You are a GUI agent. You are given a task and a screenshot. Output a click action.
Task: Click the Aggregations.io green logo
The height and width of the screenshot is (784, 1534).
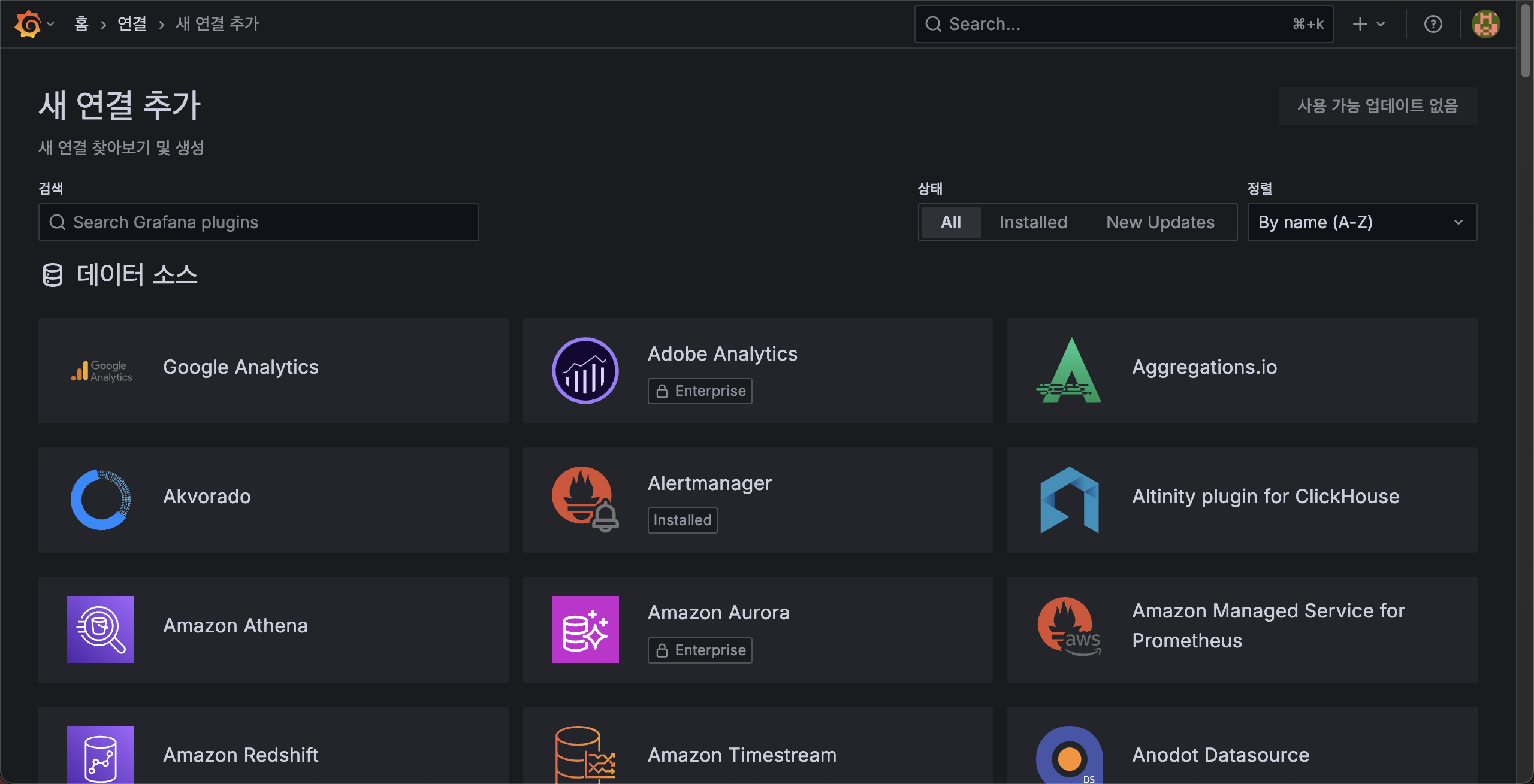click(x=1070, y=371)
